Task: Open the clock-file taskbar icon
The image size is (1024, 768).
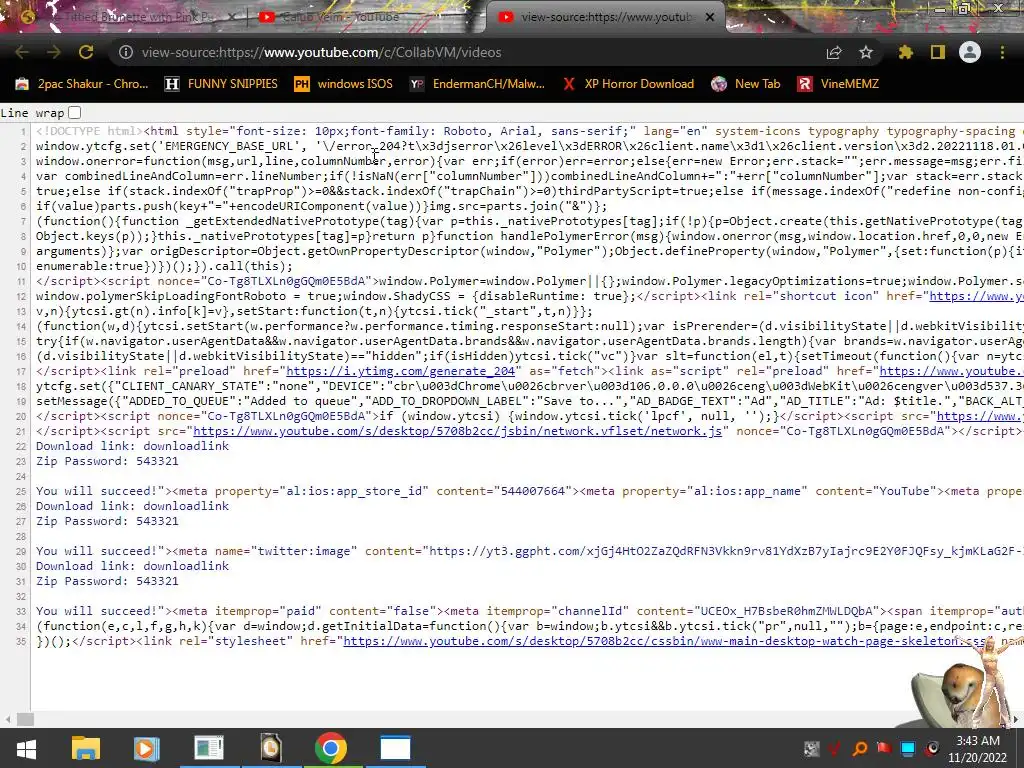Action: (270, 748)
